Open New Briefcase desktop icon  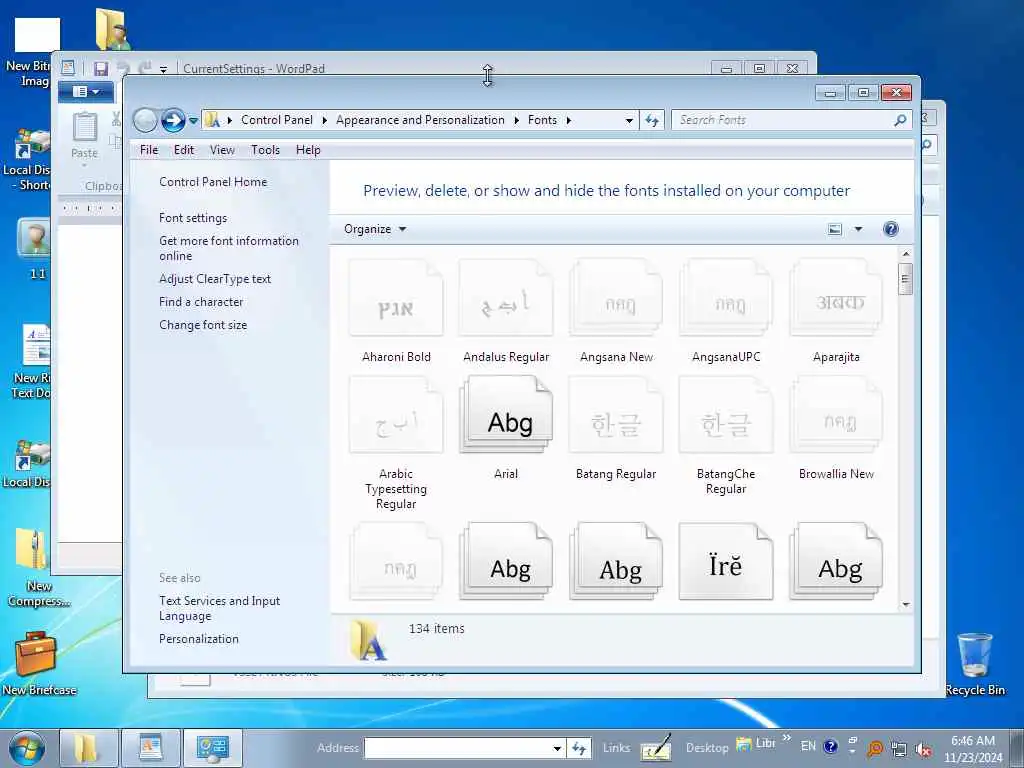tap(39, 664)
